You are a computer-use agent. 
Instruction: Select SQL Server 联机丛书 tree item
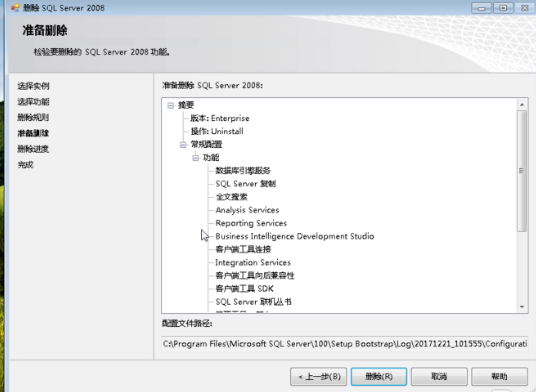(x=253, y=302)
